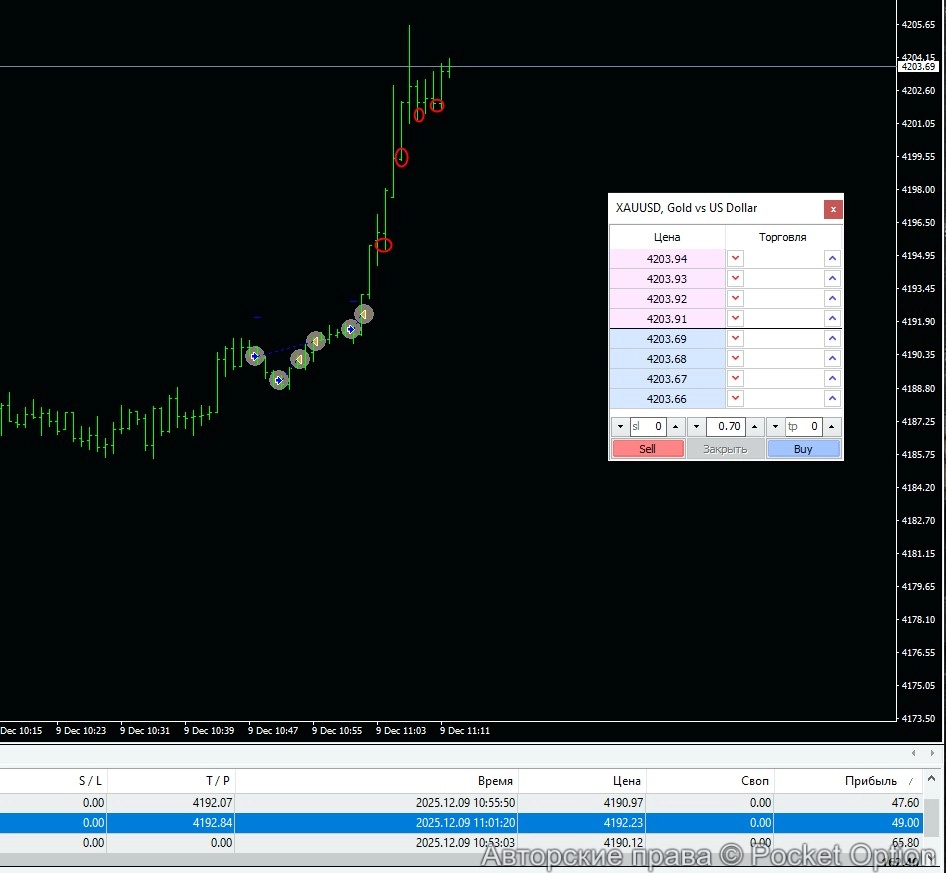Screen dimensions: 946x873
Task: Click red down arrow beside price 4203.68
Action: click(736, 359)
